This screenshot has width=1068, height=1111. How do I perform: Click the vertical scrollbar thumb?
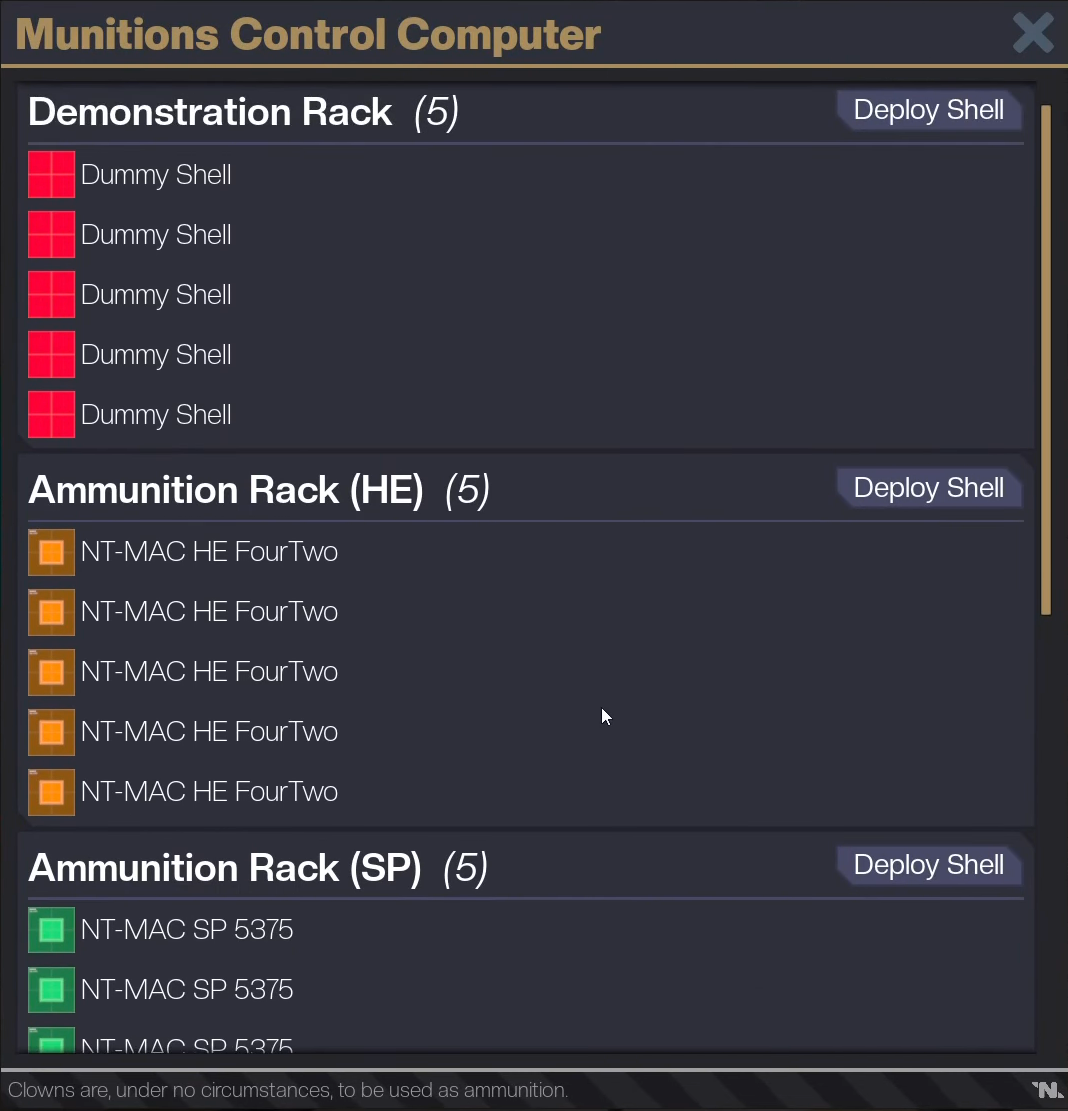click(1046, 360)
